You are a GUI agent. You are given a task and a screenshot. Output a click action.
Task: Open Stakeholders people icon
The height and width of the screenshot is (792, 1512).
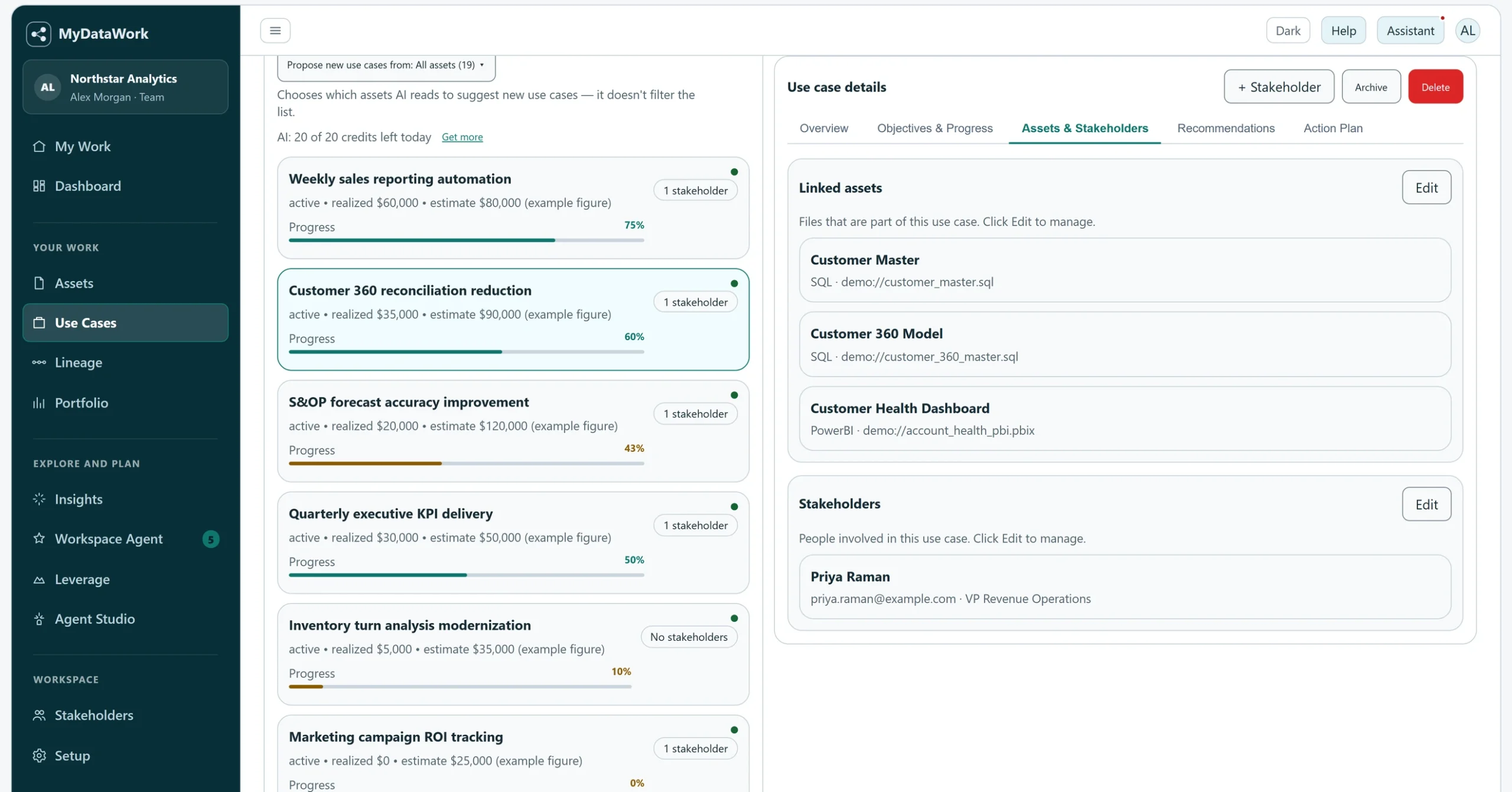tap(39, 715)
